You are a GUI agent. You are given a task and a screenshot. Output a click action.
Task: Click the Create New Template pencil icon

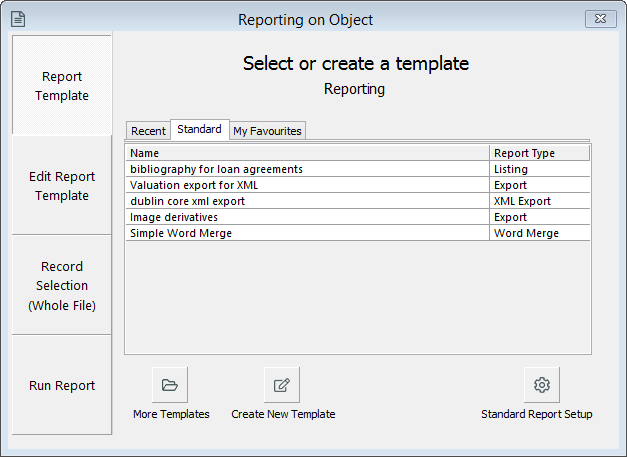tap(282, 385)
